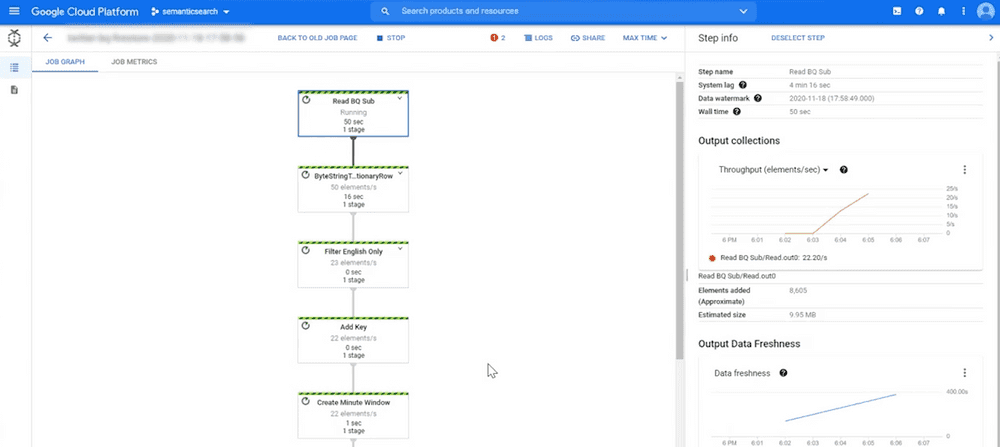
Task: Expand the Max Time dropdown
Action: (644, 38)
